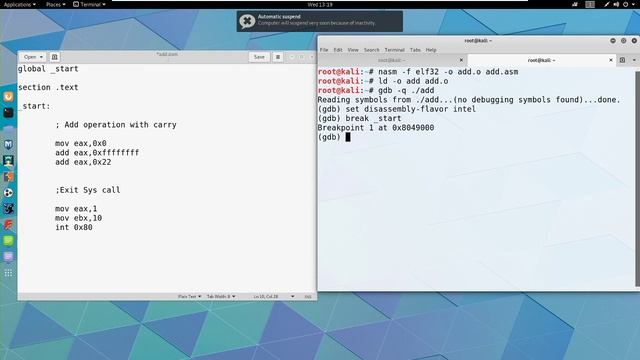
Task: Open Tab Width dropdown in status bar
Action: click(x=221, y=296)
